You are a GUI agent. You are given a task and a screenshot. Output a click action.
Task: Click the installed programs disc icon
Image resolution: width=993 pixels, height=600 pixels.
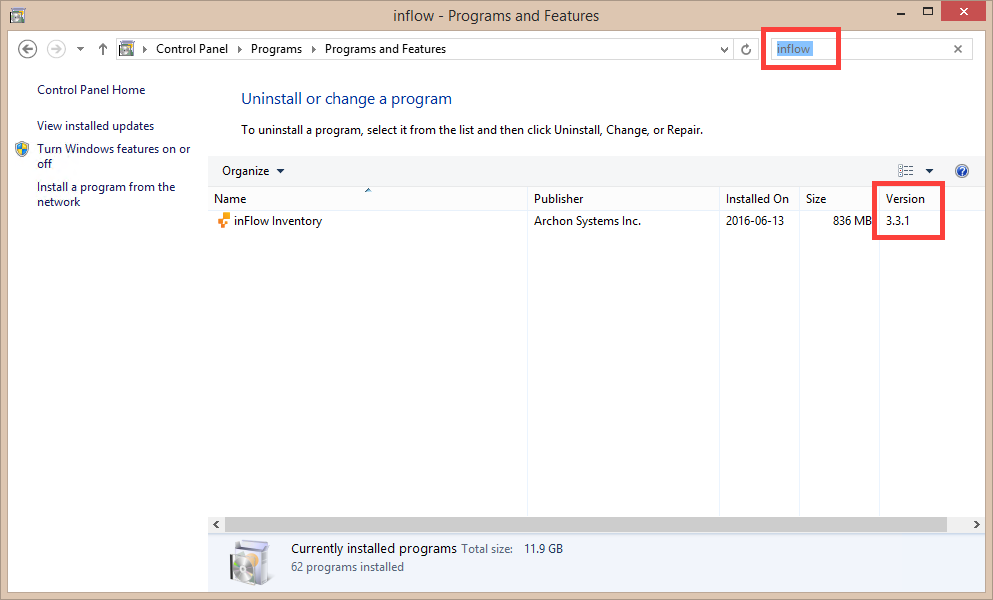coord(251,563)
